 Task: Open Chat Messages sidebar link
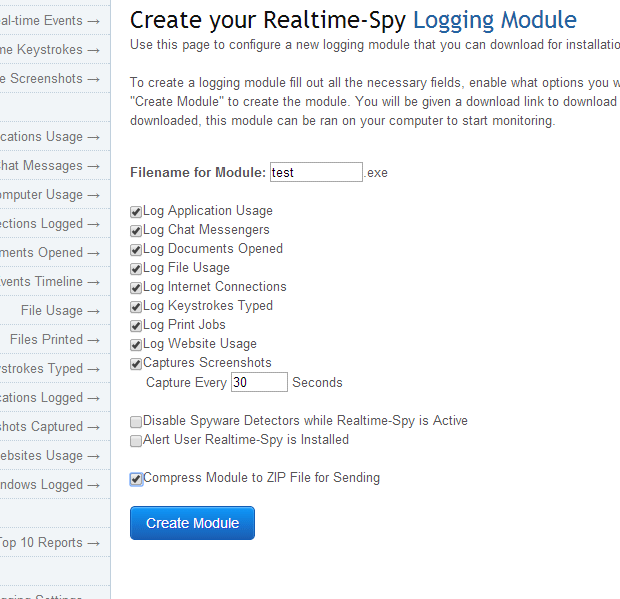coord(50,166)
